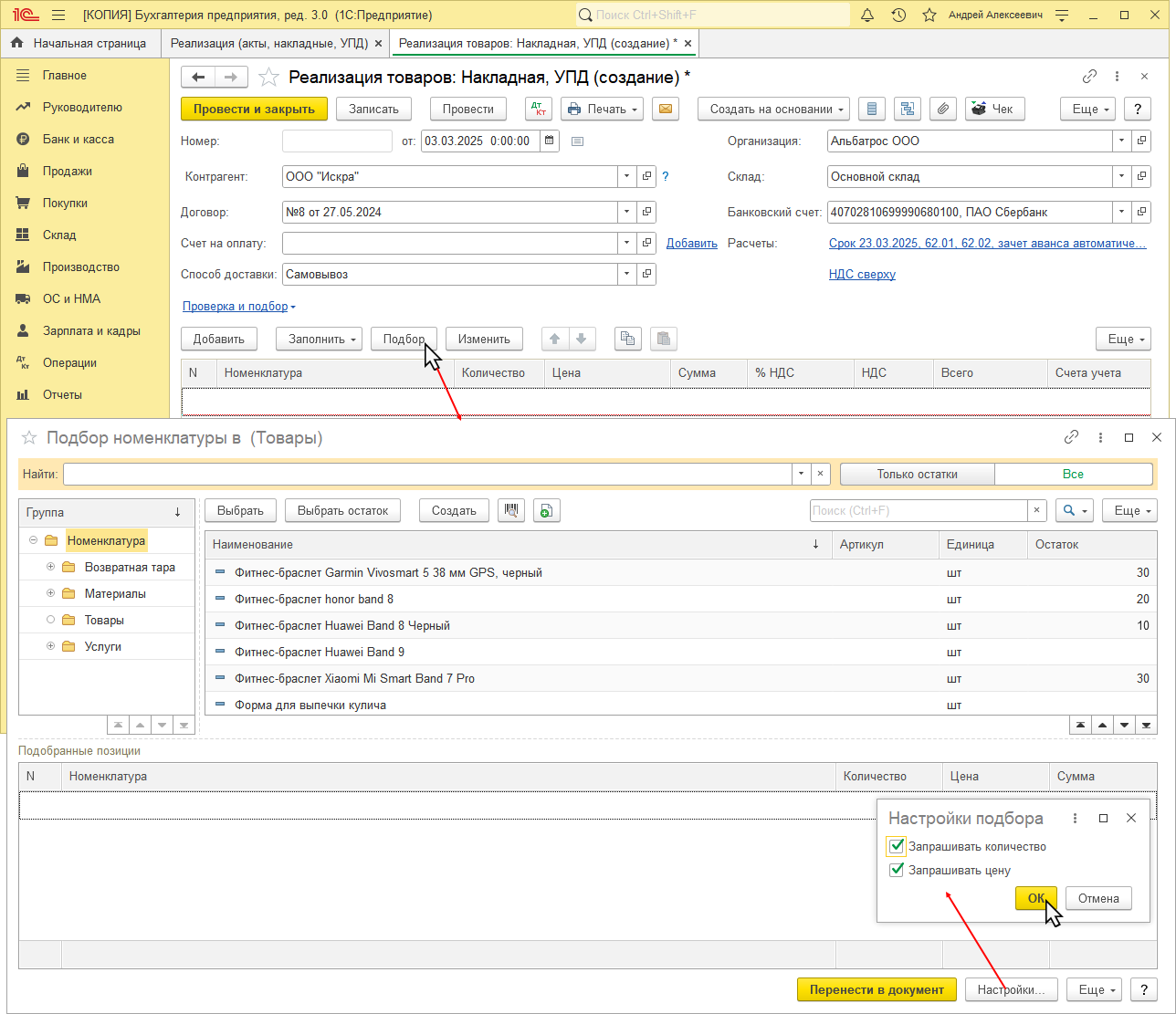This screenshot has width=1176, height=1014.
Task: Open Контрагент dropdown list
Action: click(626, 176)
